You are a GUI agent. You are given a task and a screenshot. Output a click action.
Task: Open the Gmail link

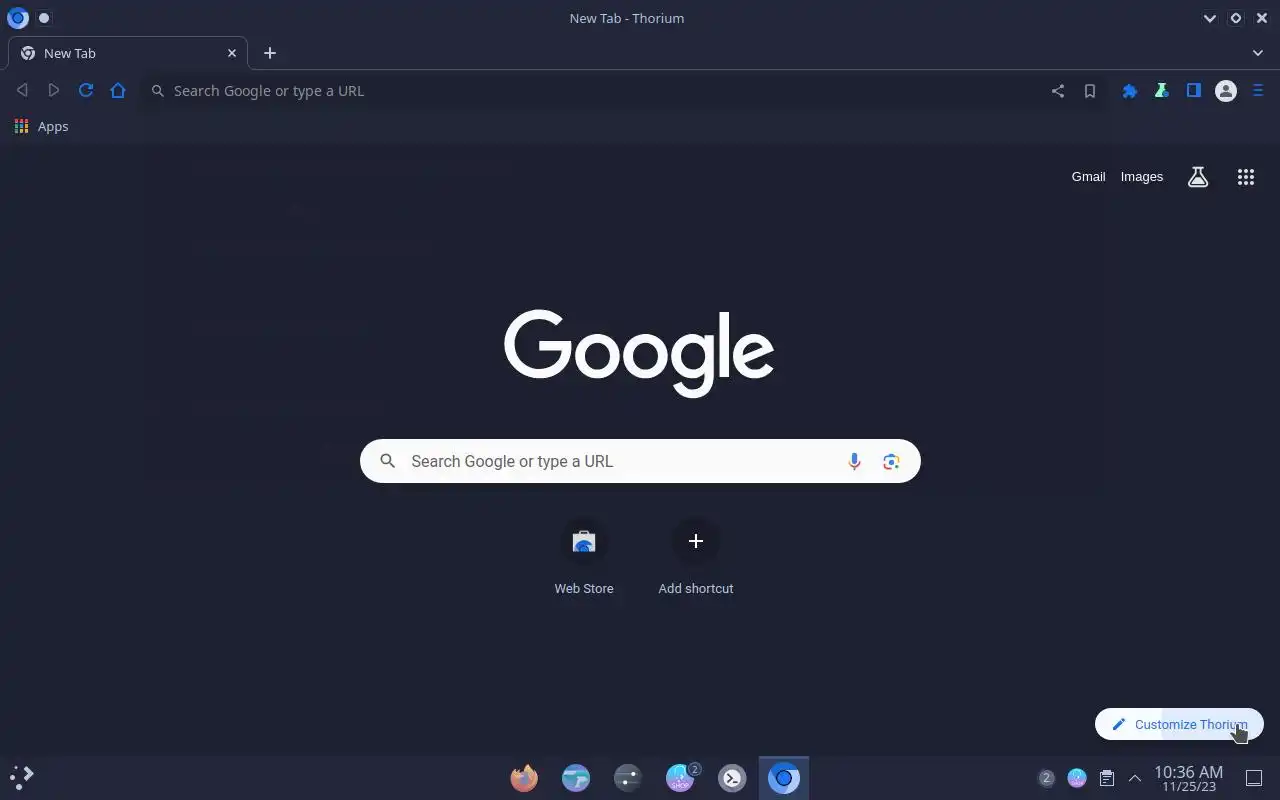click(x=1088, y=177)
